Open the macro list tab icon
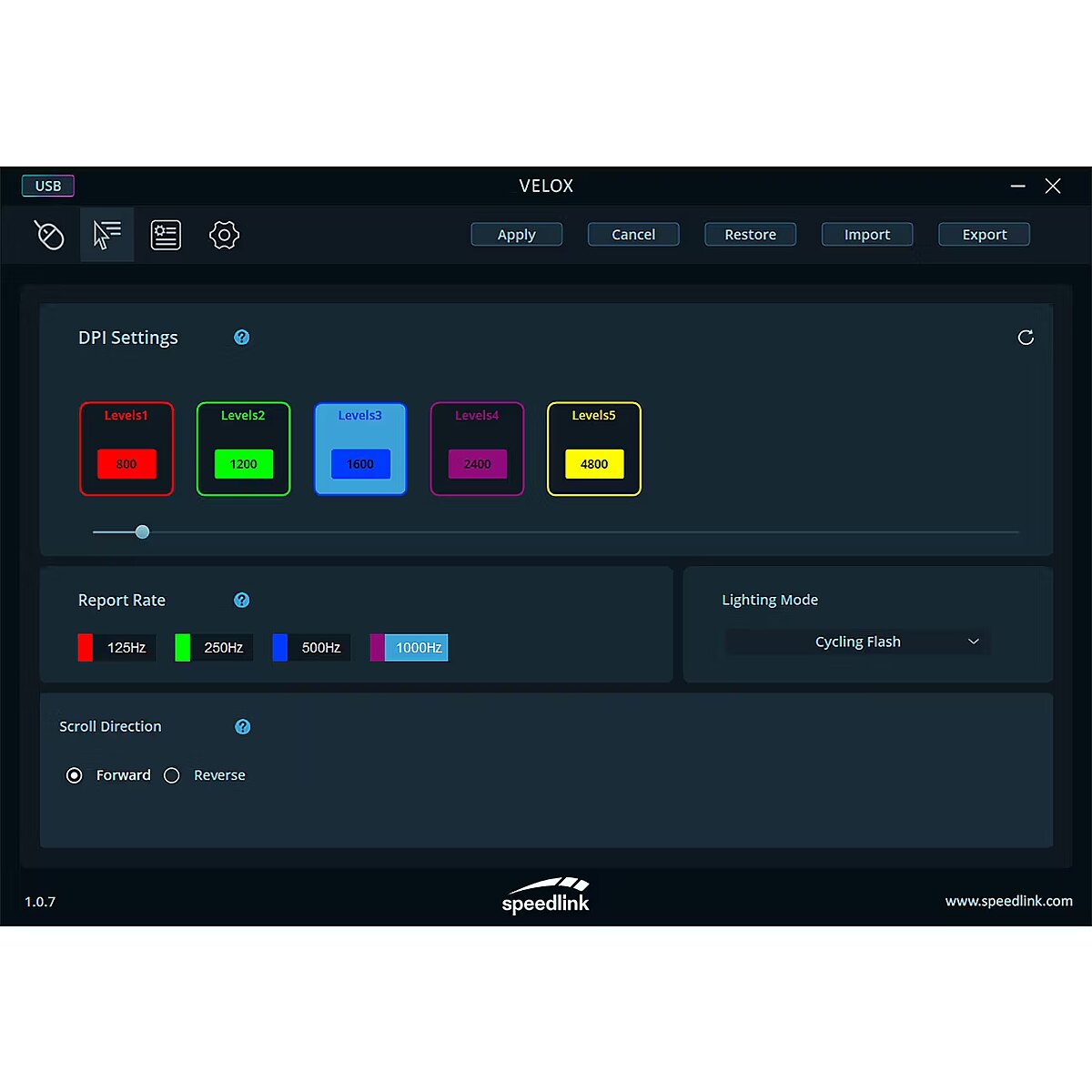Screen dimensions: 1092x1092 (x=166, y=235)
